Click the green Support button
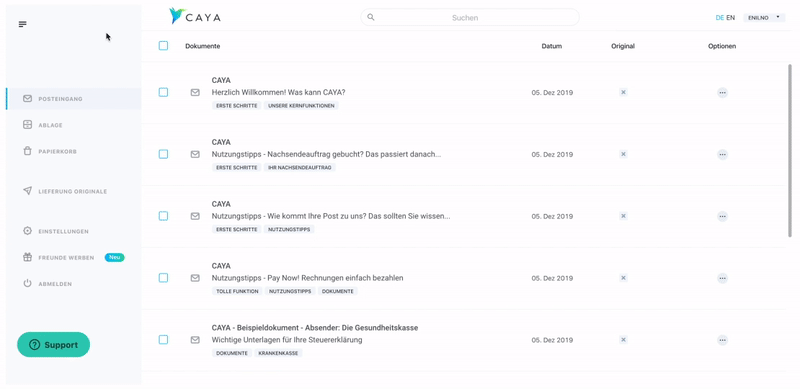 click(54, 345)
